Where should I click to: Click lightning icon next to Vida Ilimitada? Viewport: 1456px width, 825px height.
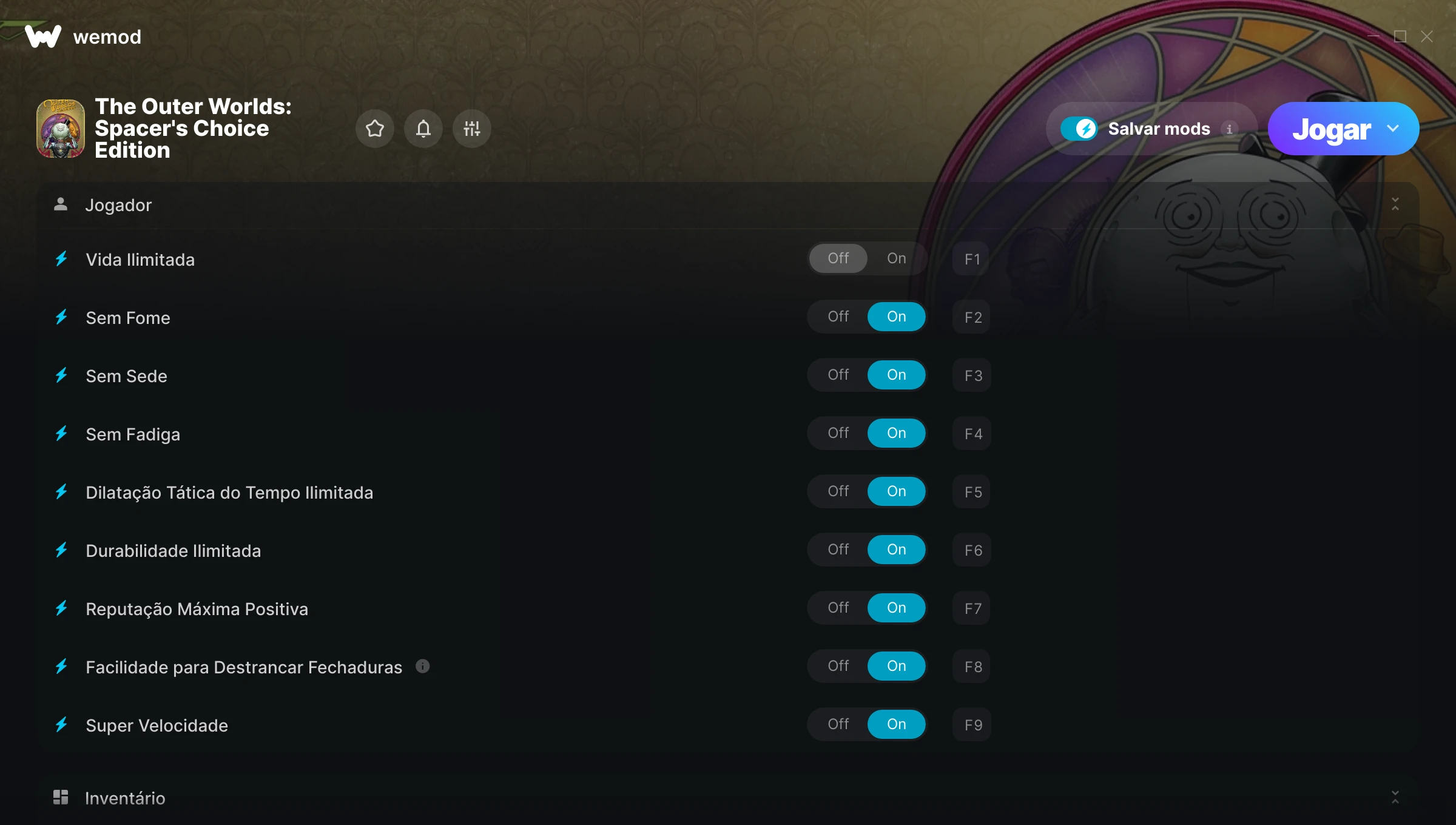click(61, 259)
